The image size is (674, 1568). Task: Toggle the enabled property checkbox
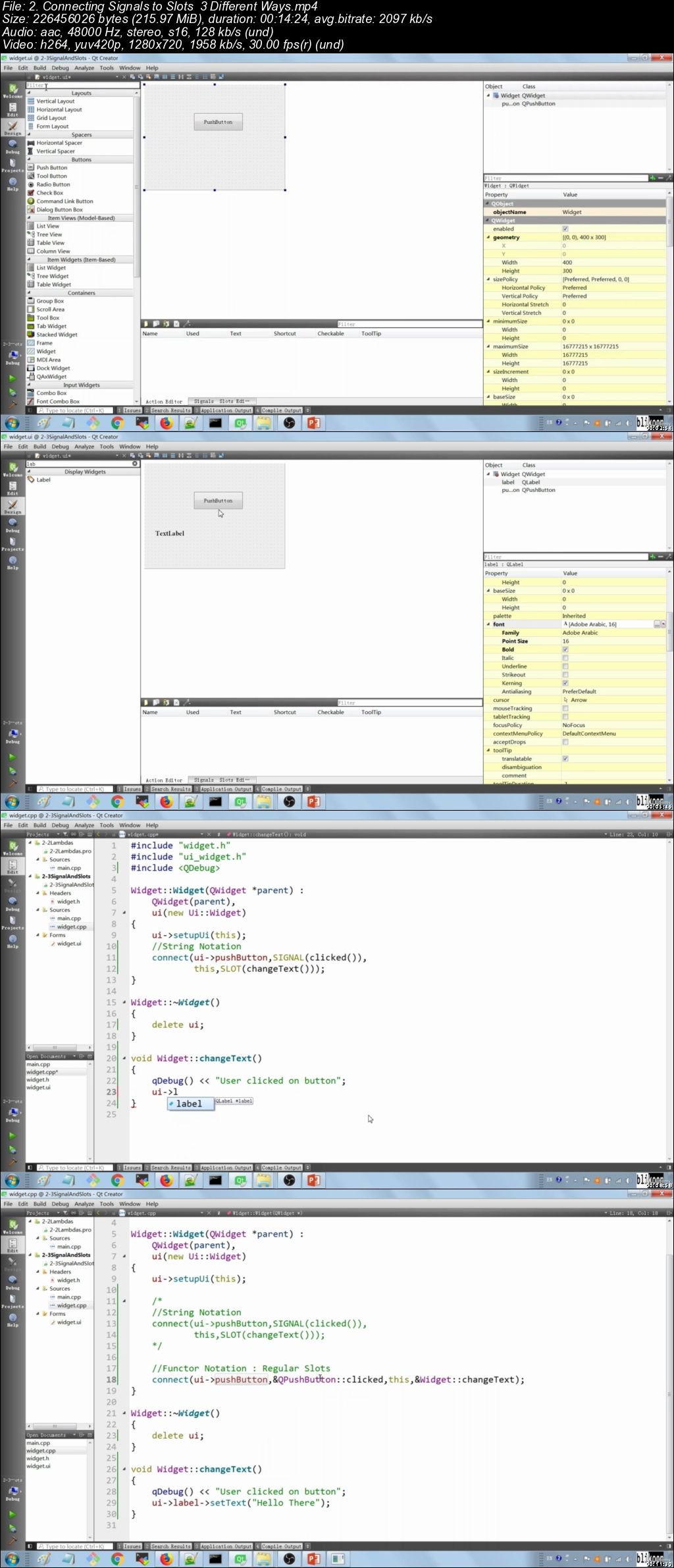[565, 229]
